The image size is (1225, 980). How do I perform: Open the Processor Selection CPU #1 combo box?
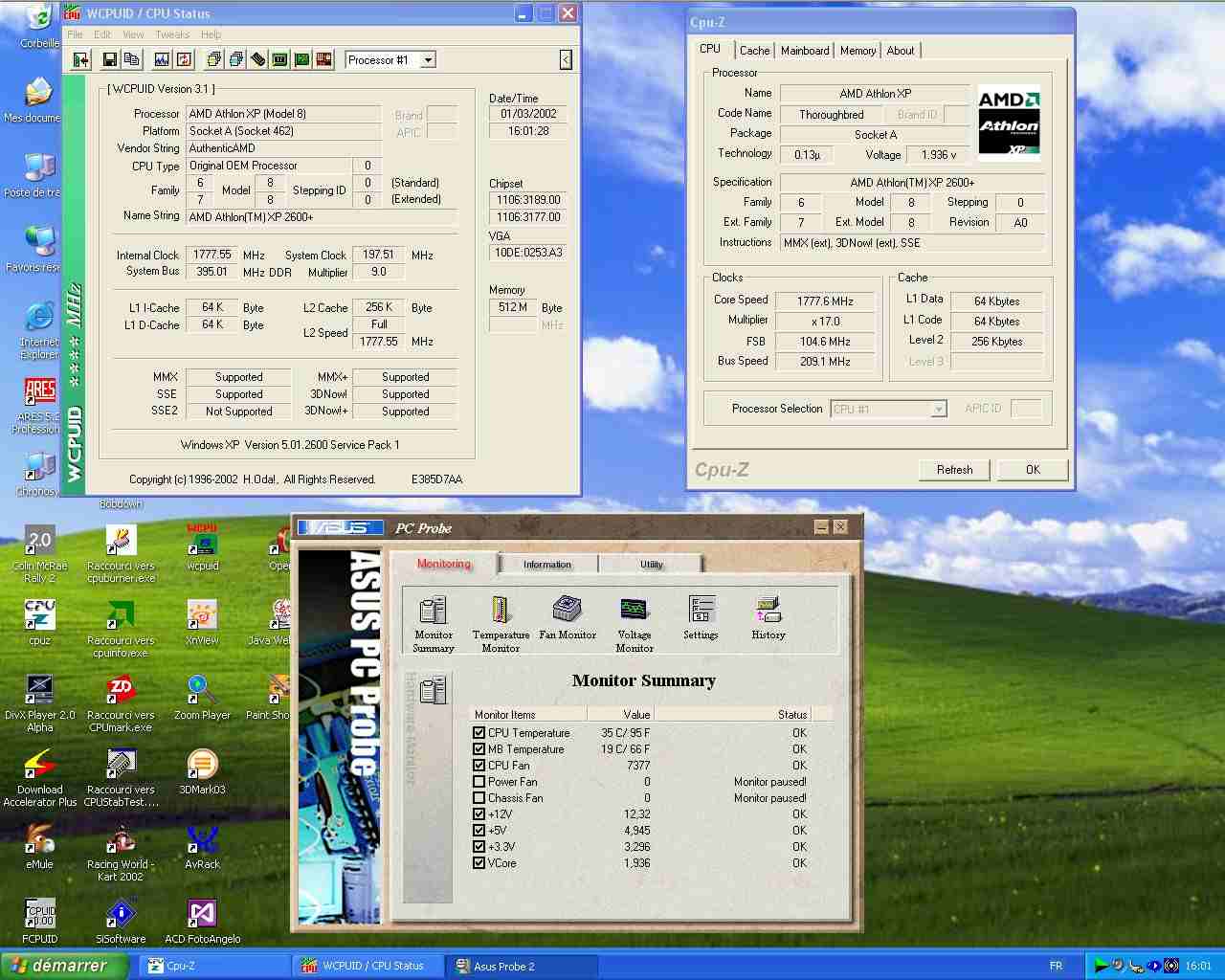[x=888, y=409]
